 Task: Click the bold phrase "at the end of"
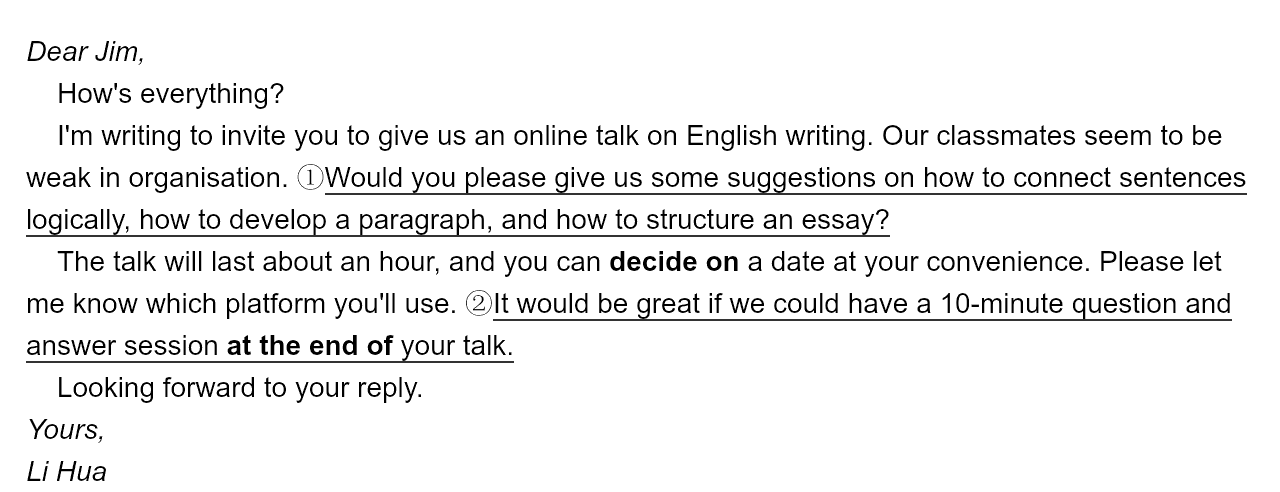coord(309,346)
